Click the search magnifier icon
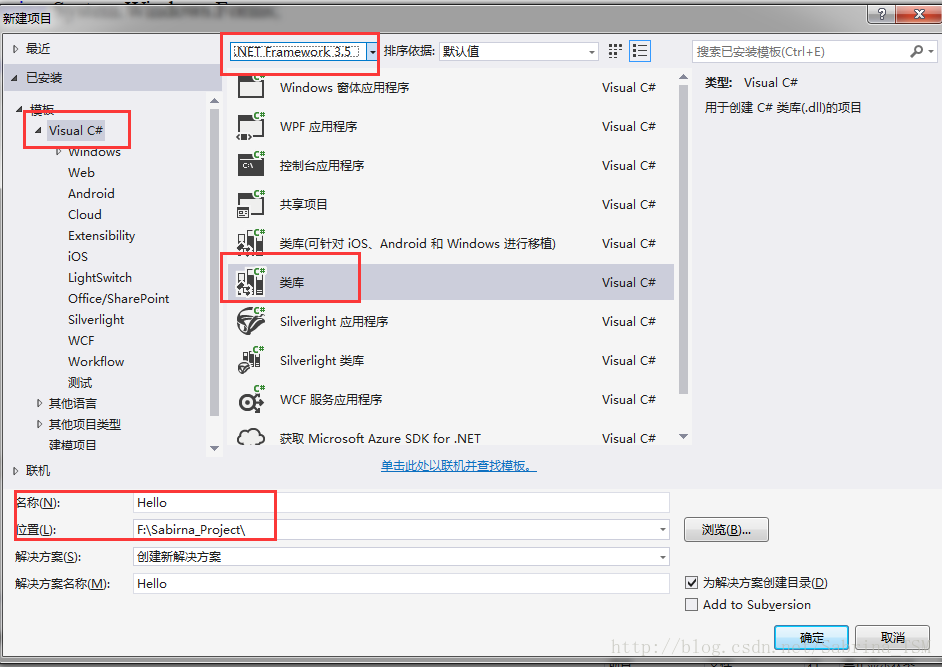 [916, 52]
